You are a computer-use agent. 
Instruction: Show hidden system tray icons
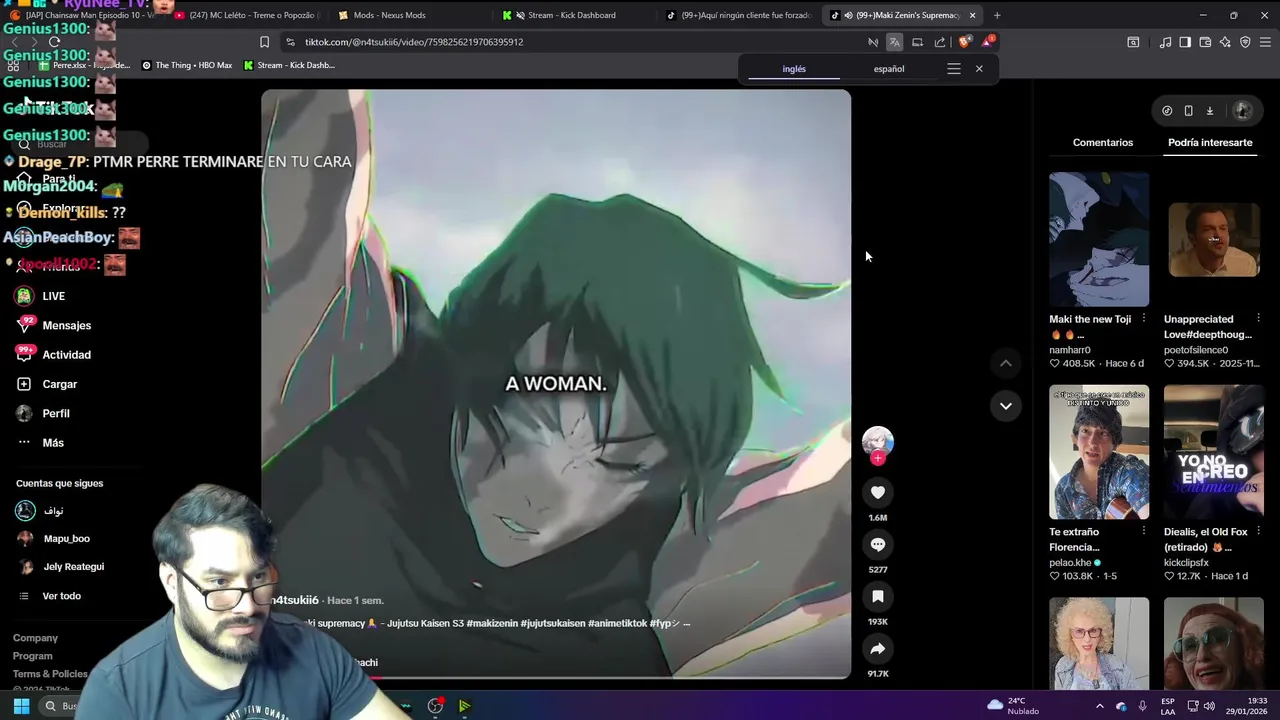[1100, 706]
